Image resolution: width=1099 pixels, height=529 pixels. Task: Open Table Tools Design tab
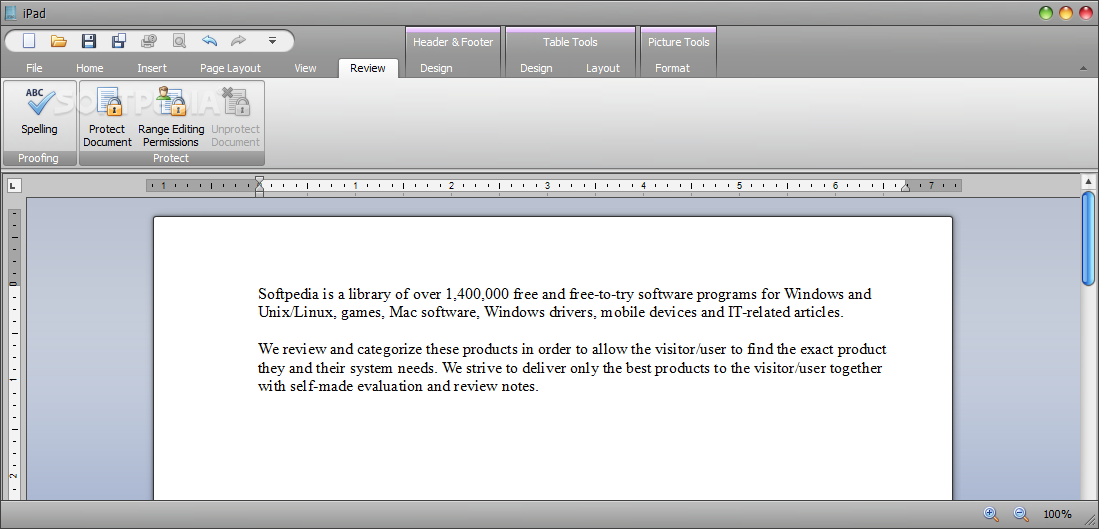(536, 68)
